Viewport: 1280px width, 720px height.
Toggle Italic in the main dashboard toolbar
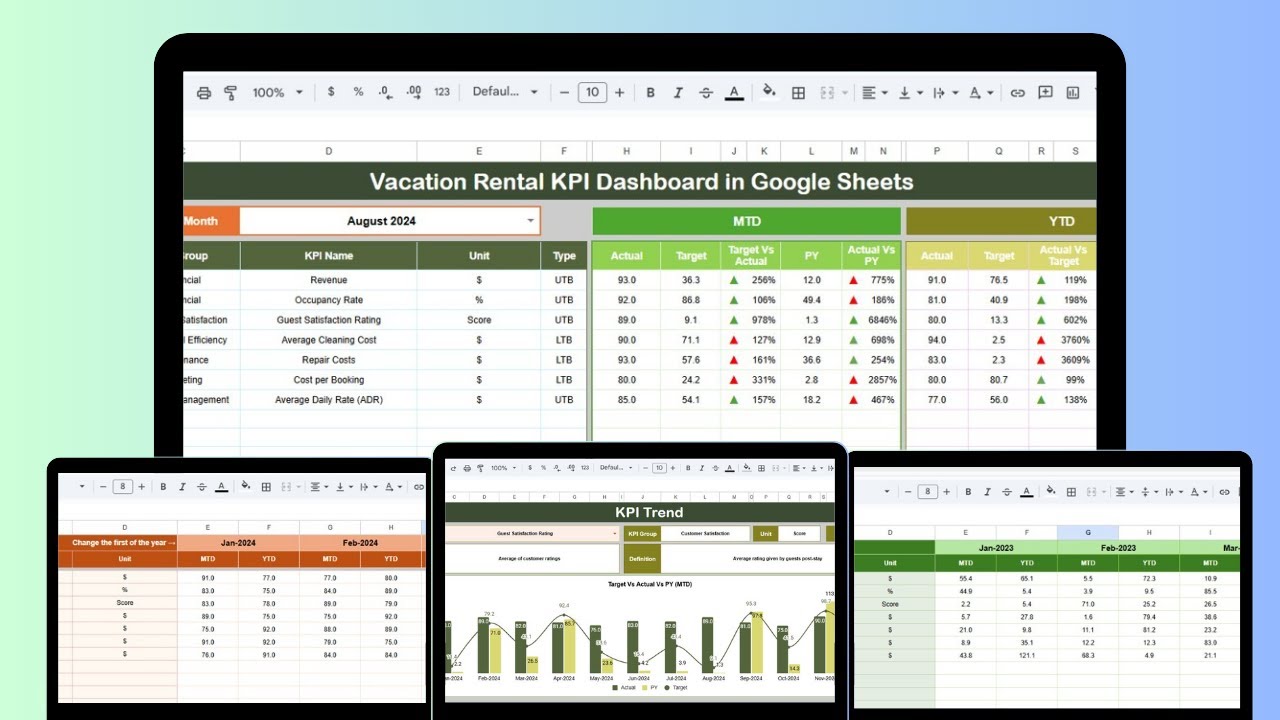click(678, 92)
